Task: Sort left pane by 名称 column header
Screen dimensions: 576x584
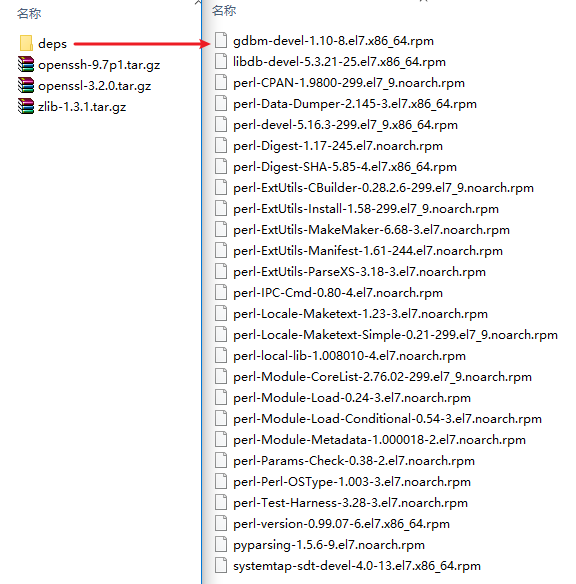Action: (x=29, y=13)
